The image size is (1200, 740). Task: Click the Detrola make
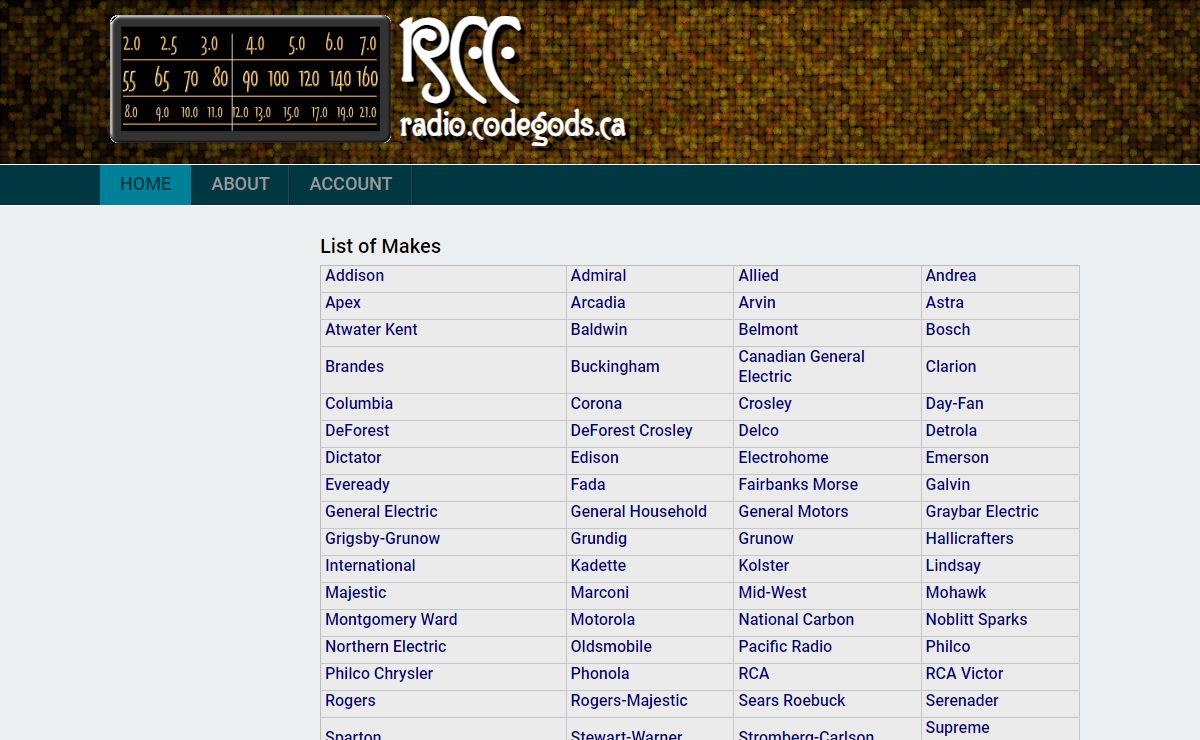[x=951, y=431]
